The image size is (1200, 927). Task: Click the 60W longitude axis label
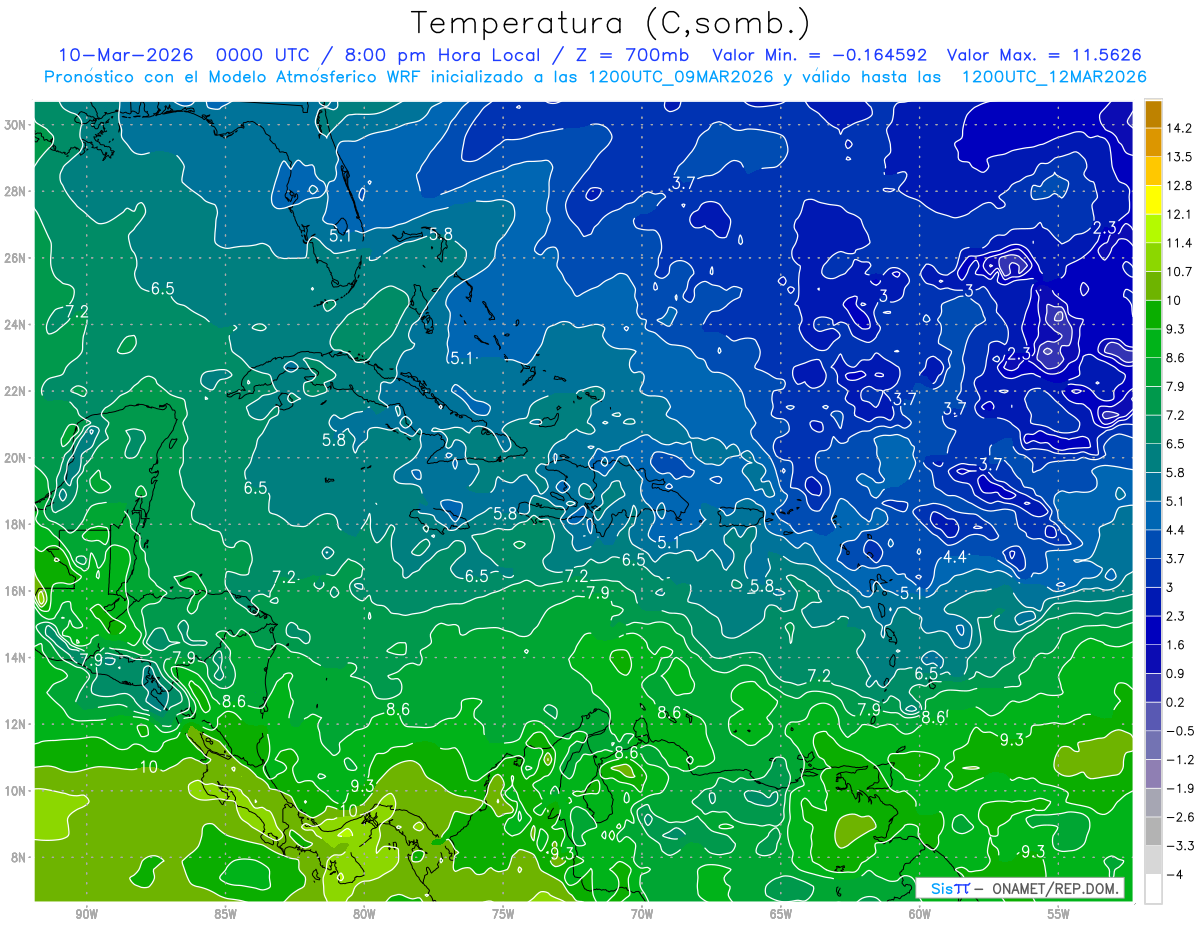tap(920, 914)
